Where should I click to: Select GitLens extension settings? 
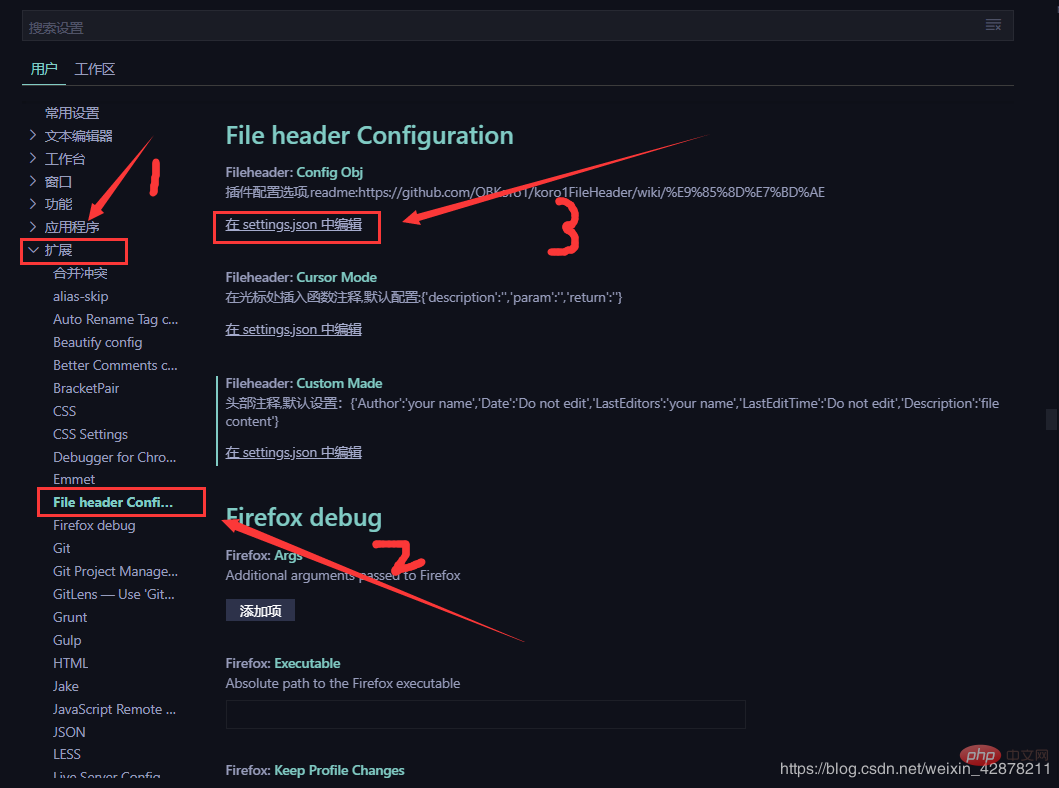pyautogui.click(x=113, y=594)
